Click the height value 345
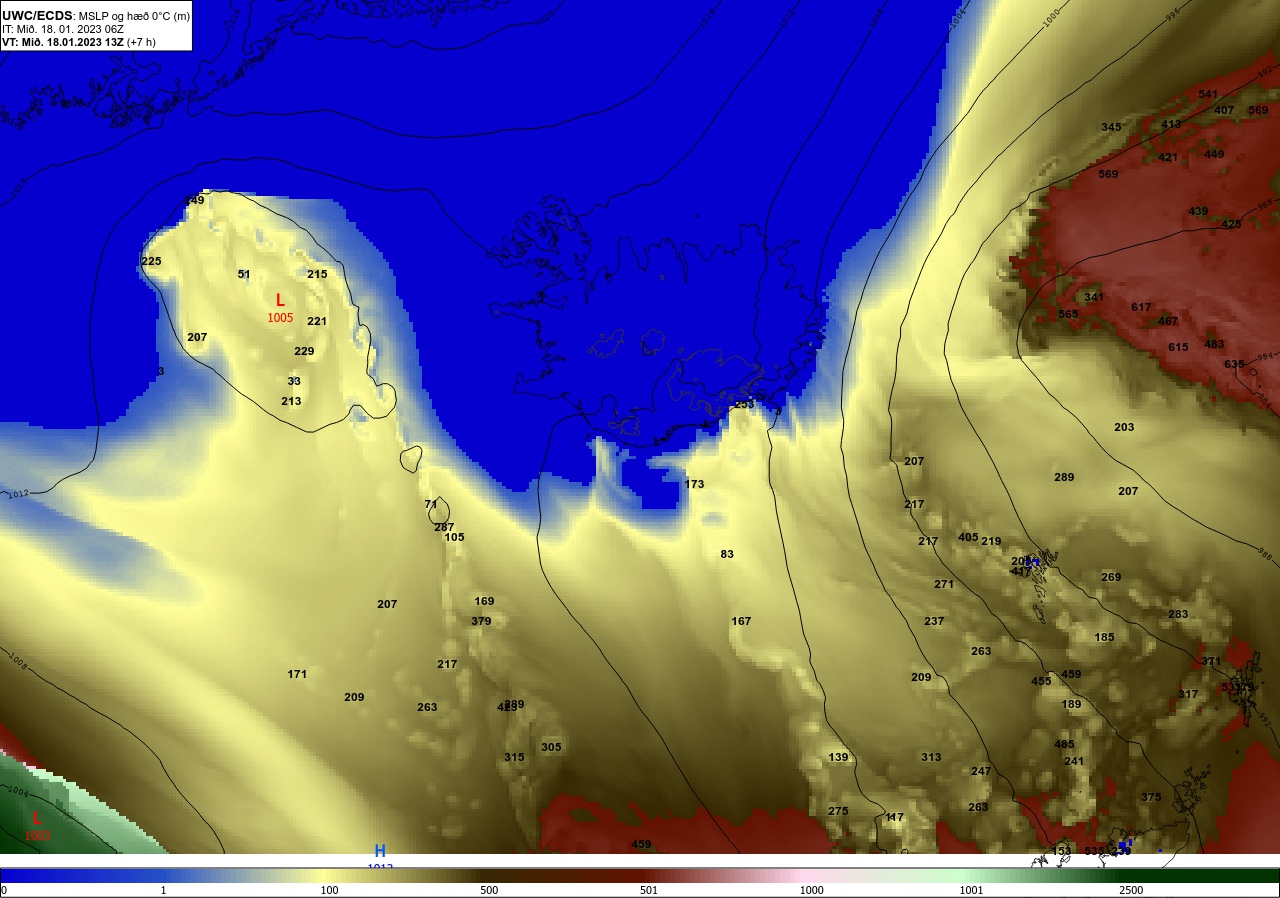This screenshot has width=1280, height=898. click(x=1111, y=127)
